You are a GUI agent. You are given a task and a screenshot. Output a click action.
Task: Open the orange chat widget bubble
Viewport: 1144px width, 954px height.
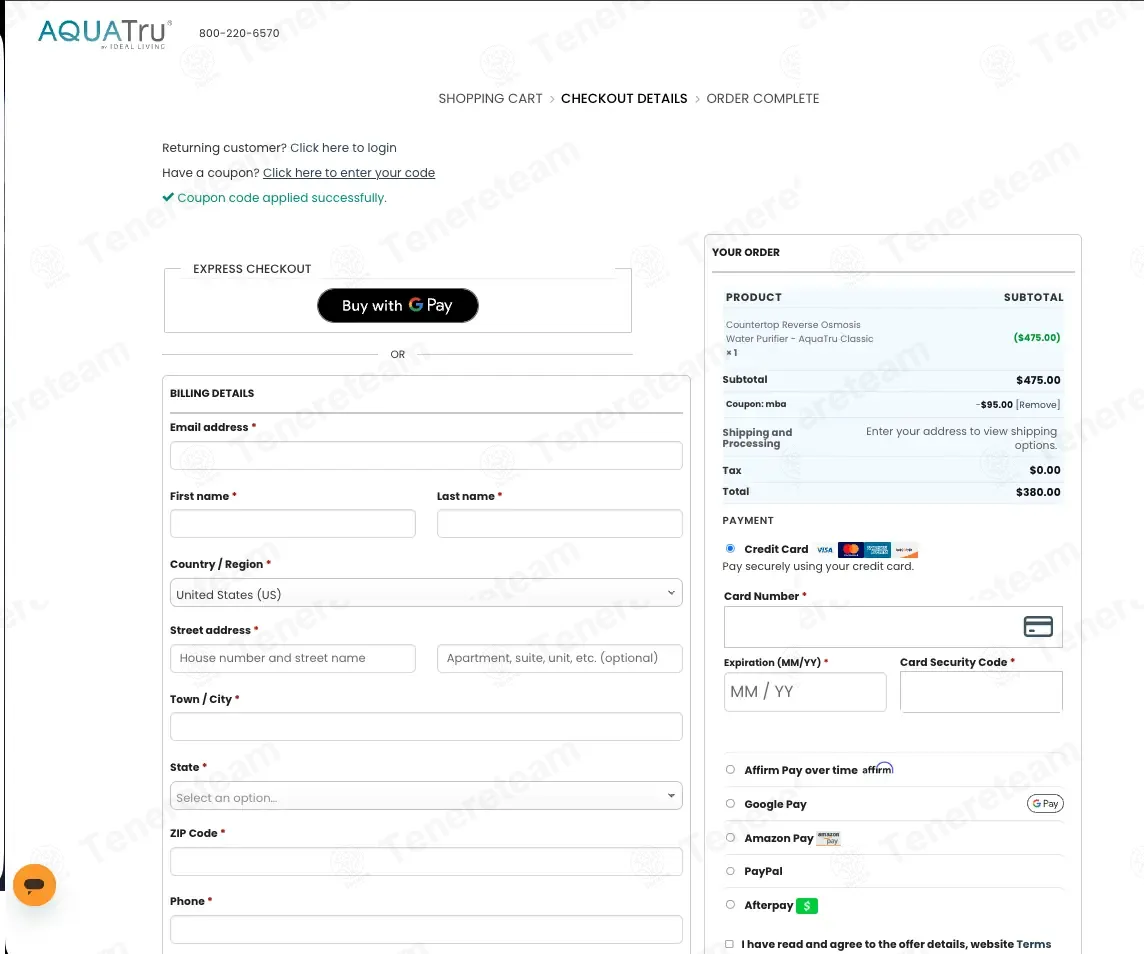pyautogui.click(x=34, y=885)
